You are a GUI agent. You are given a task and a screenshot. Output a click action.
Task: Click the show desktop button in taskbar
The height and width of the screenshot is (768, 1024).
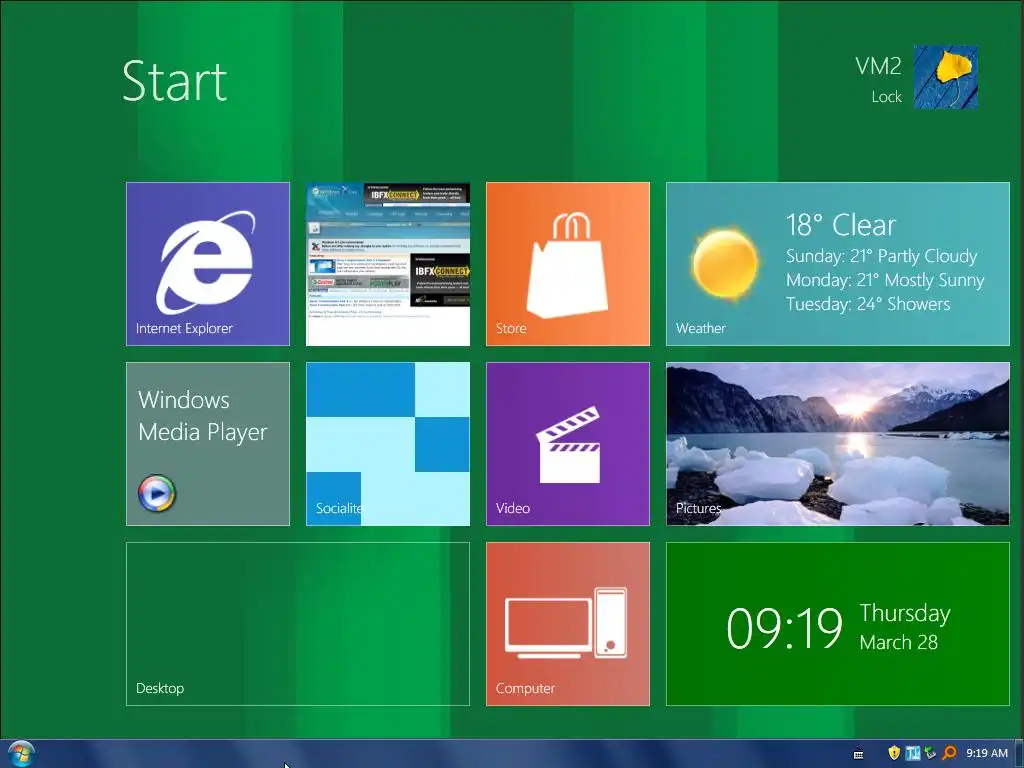[1019, 754]
